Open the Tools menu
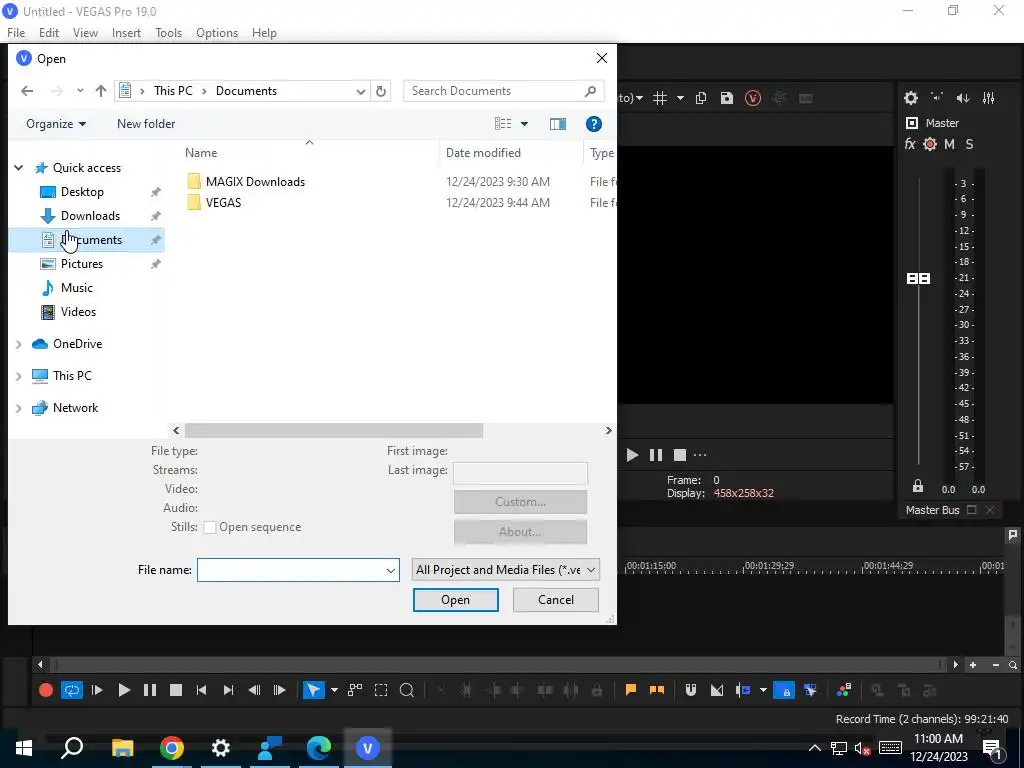Image resolution: width=1024 pixels, height=768 pixels. (168, 33)
